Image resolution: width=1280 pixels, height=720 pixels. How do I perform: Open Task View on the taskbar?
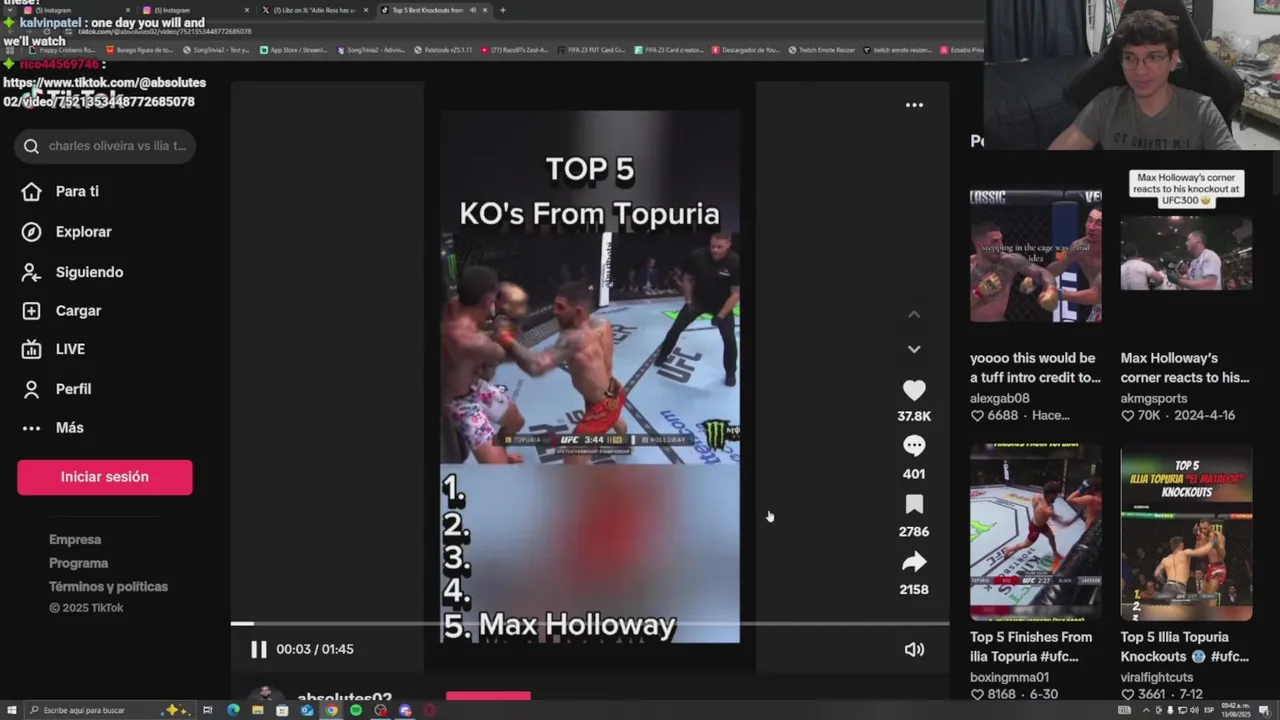coord(208,710)
